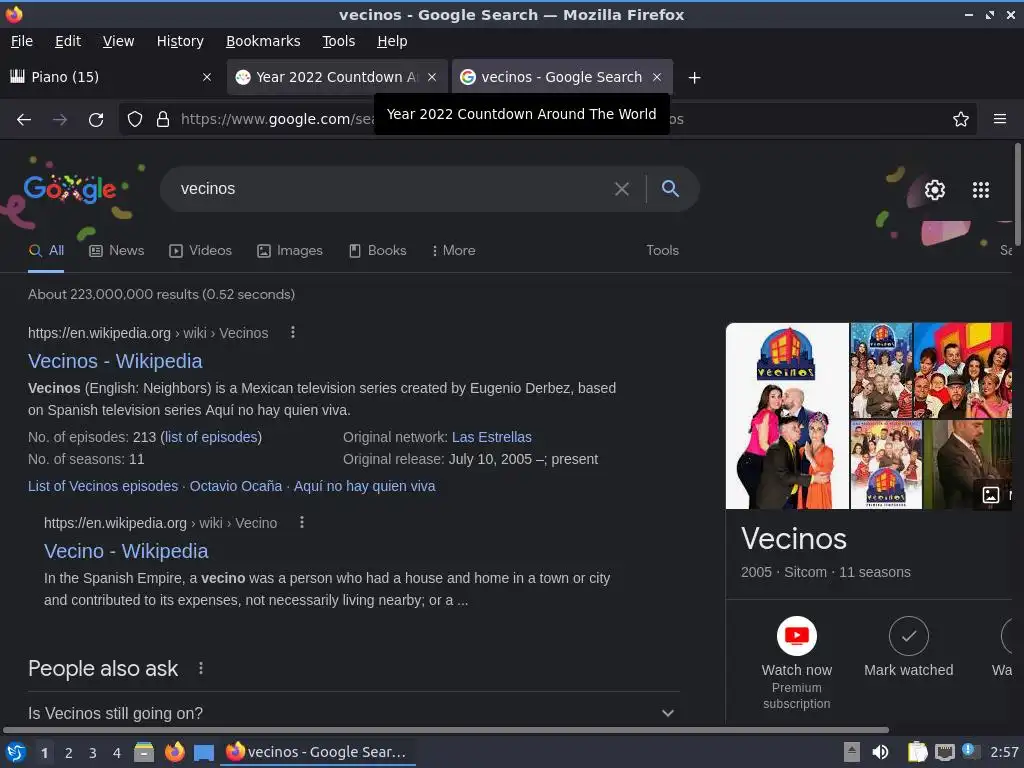Select the News search tab
1024x768 pixels.
click(x=117, y=251)
